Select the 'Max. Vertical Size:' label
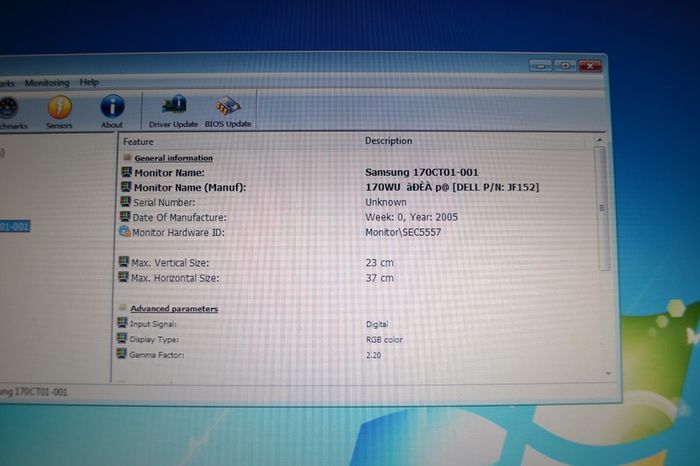This screenshot has width=700, height=466. [x=170, y=263]
